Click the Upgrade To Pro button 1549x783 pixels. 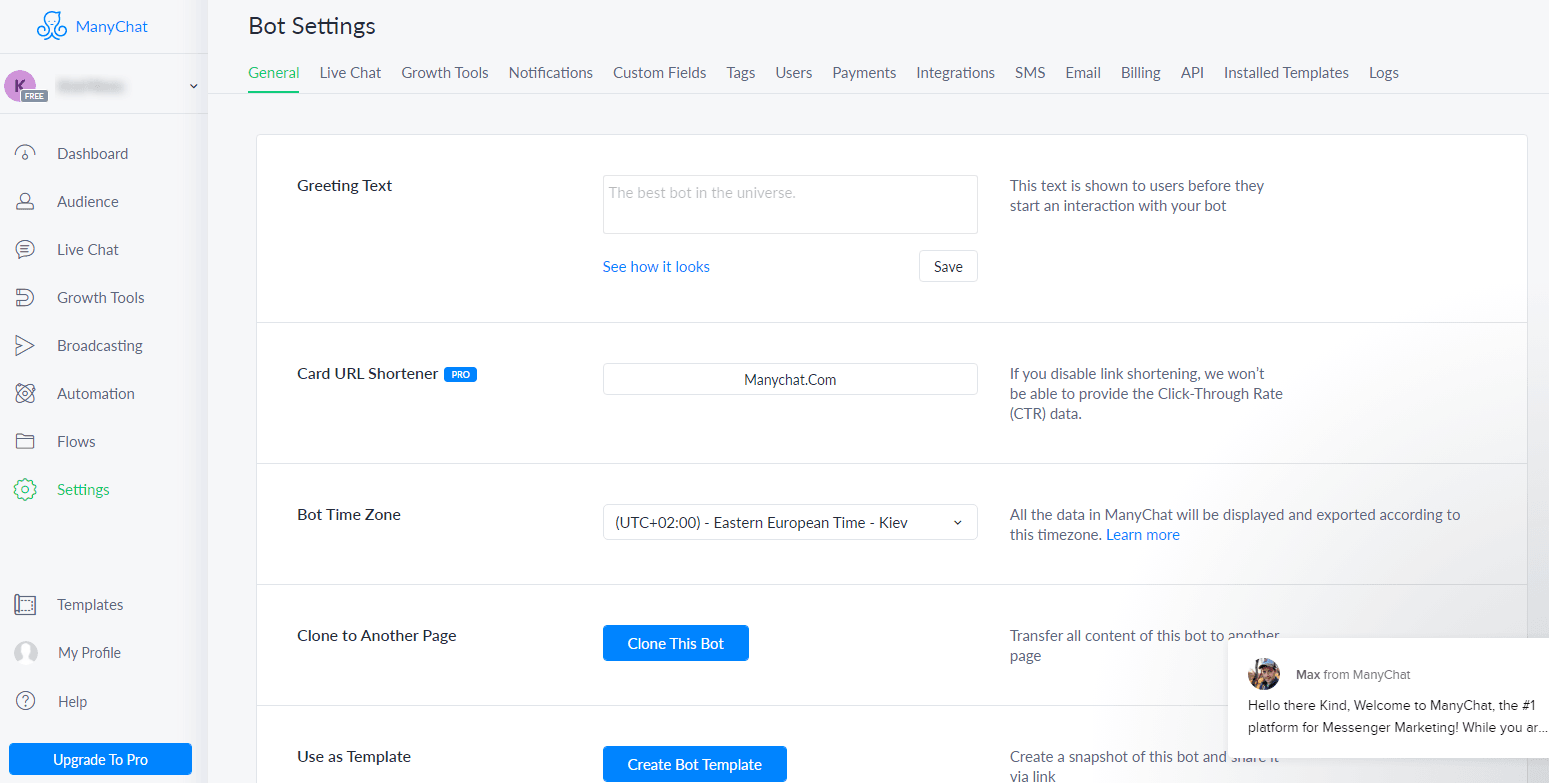pos(100,760)
